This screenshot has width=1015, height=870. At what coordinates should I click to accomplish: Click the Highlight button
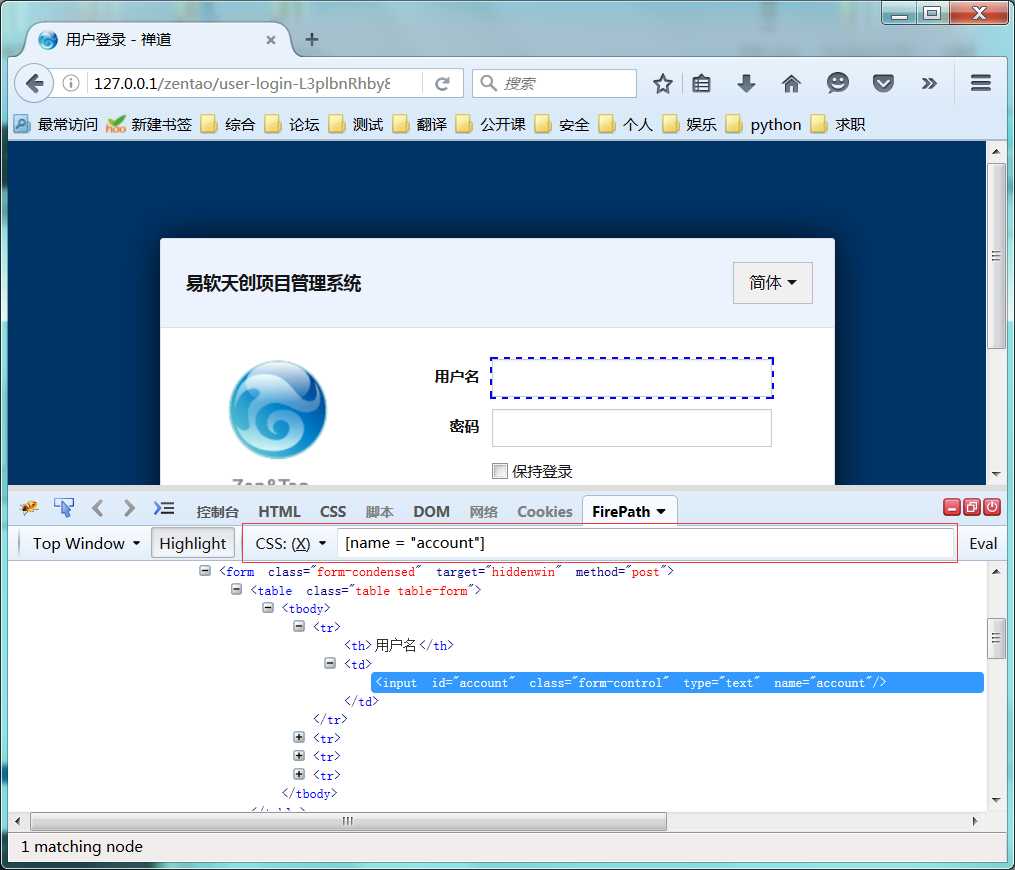pos(192,543)
